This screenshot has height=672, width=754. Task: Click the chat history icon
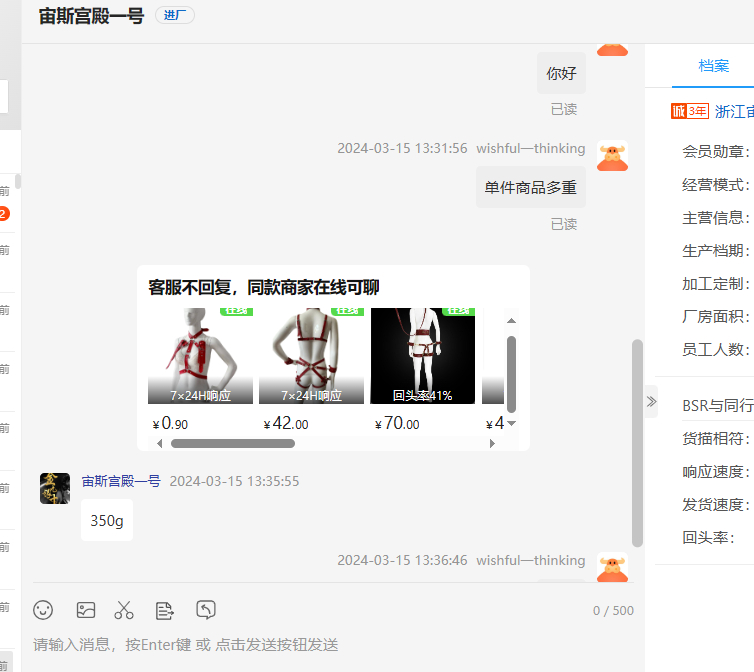pos(206,609)
